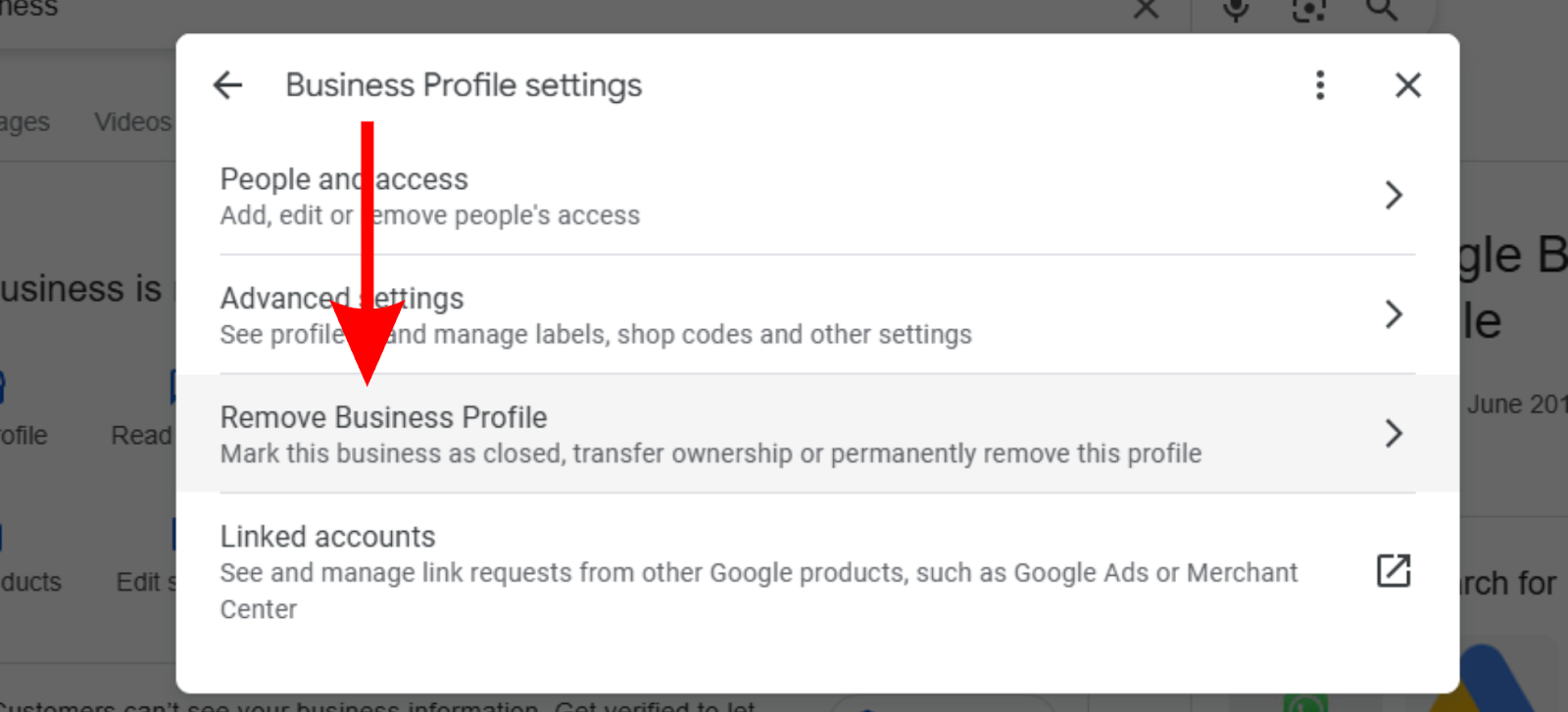Click 'Mark this business as closed' description
The height and width of the screenshot is (712, 1568).
(x=710, y=453)
